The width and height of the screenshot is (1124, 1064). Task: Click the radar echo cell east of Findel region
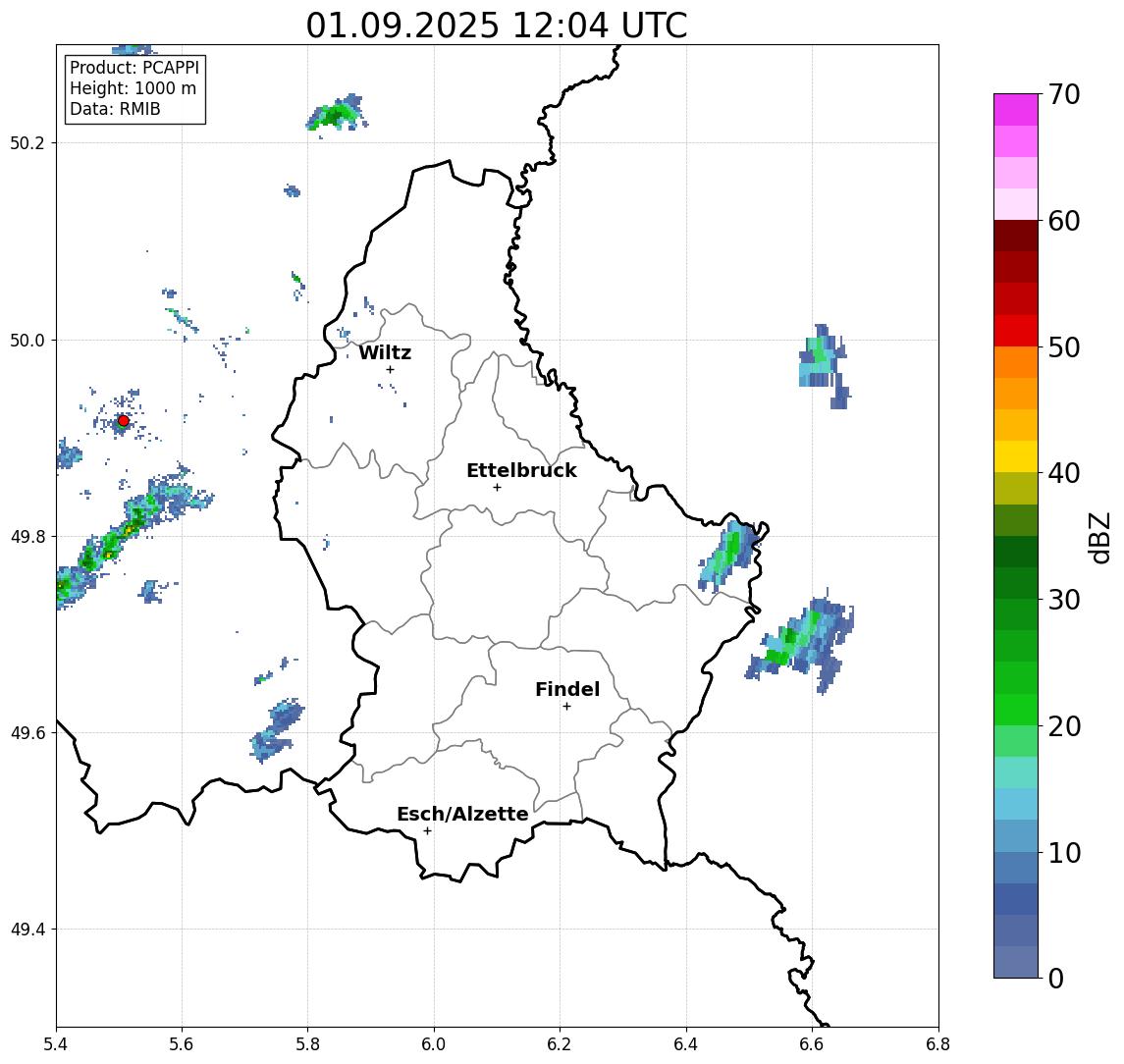(x=800, y=640)
